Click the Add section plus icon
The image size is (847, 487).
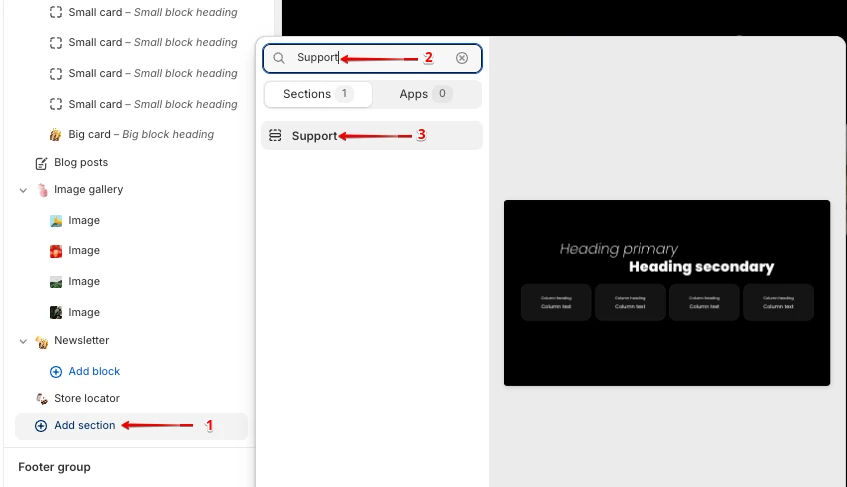pyautogui.click(x=41, y=425)
